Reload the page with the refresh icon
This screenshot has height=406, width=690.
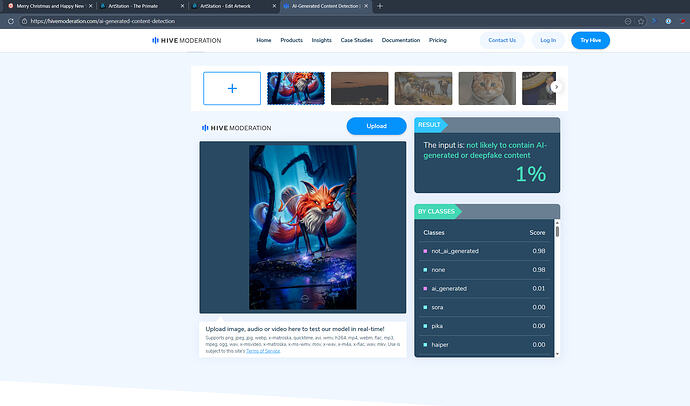(11, 21)
